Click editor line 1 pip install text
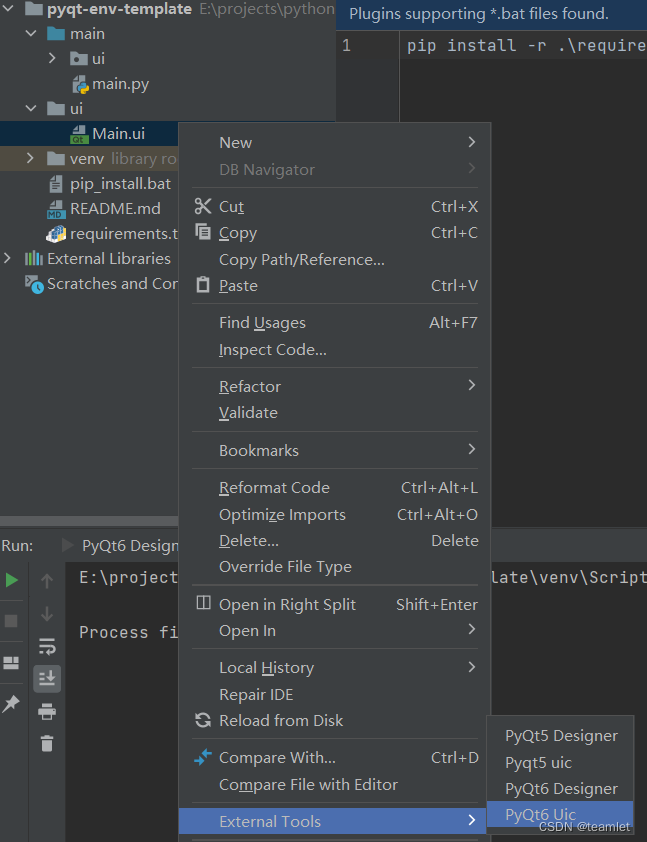Screen dimensions: 647x842 click(x=526, y=46)
